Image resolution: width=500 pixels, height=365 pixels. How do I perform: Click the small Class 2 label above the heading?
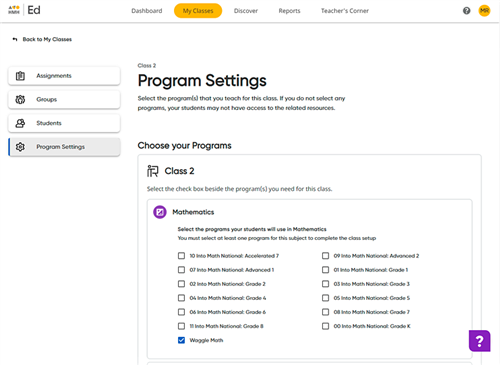[x=147, y=65]
